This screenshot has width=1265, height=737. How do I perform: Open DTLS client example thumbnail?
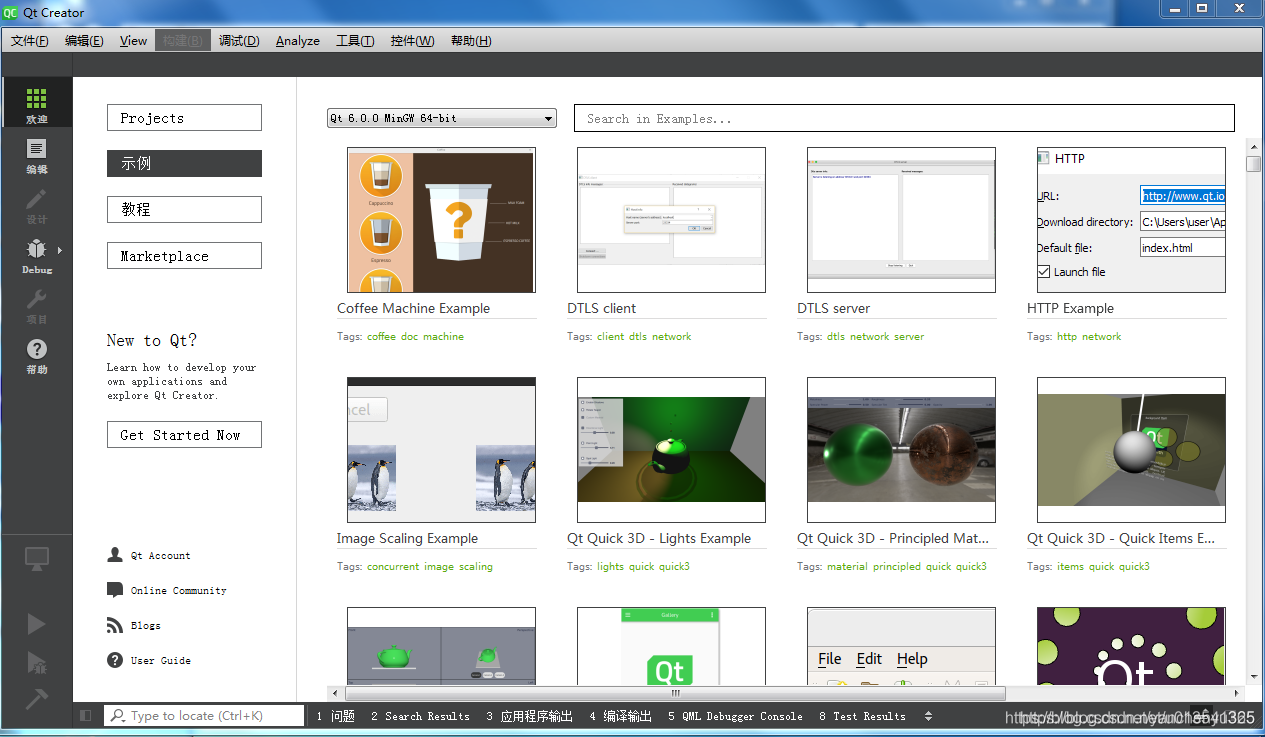click(x=671, y=220)
